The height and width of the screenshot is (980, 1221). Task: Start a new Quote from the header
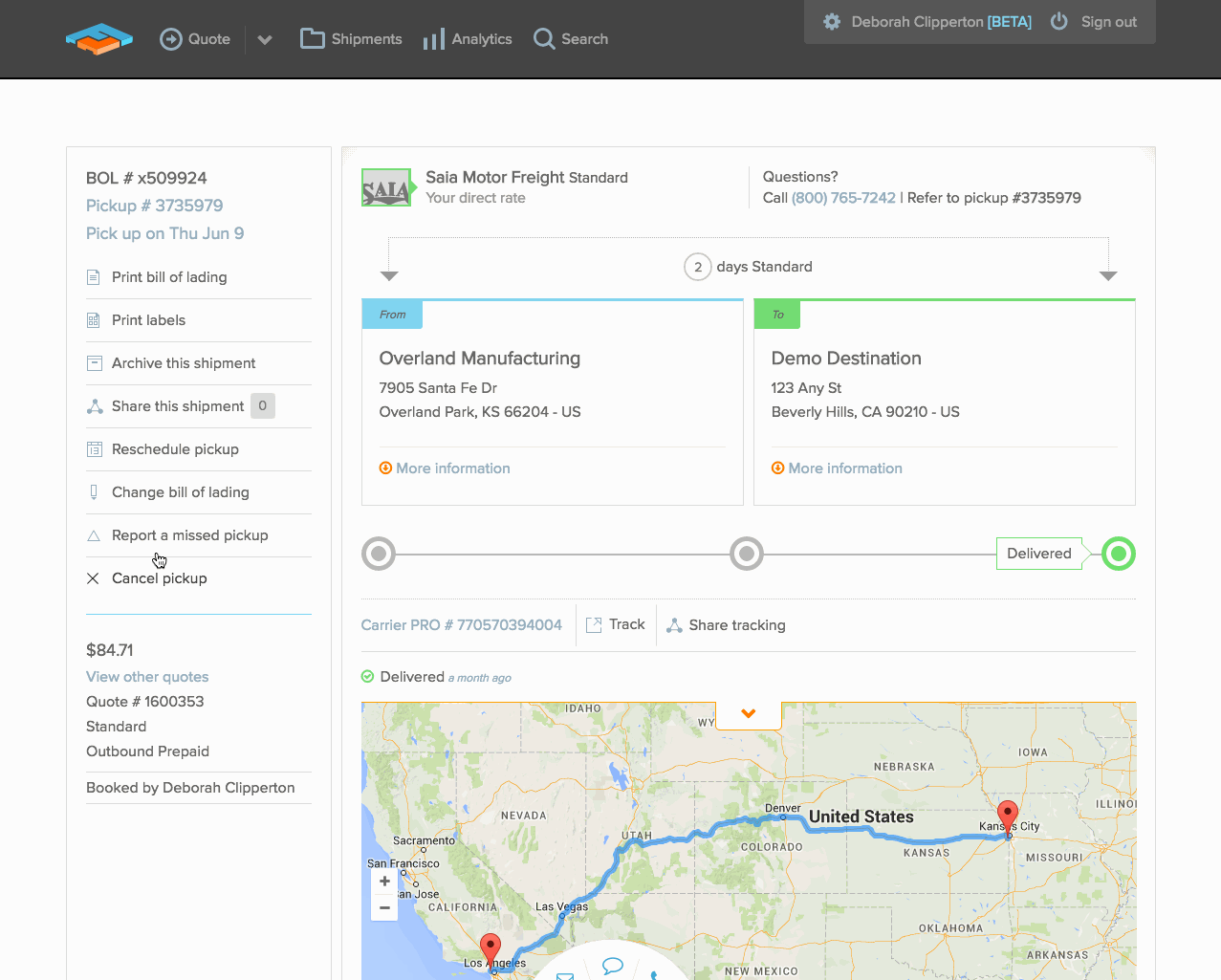[x=195, y=39]
